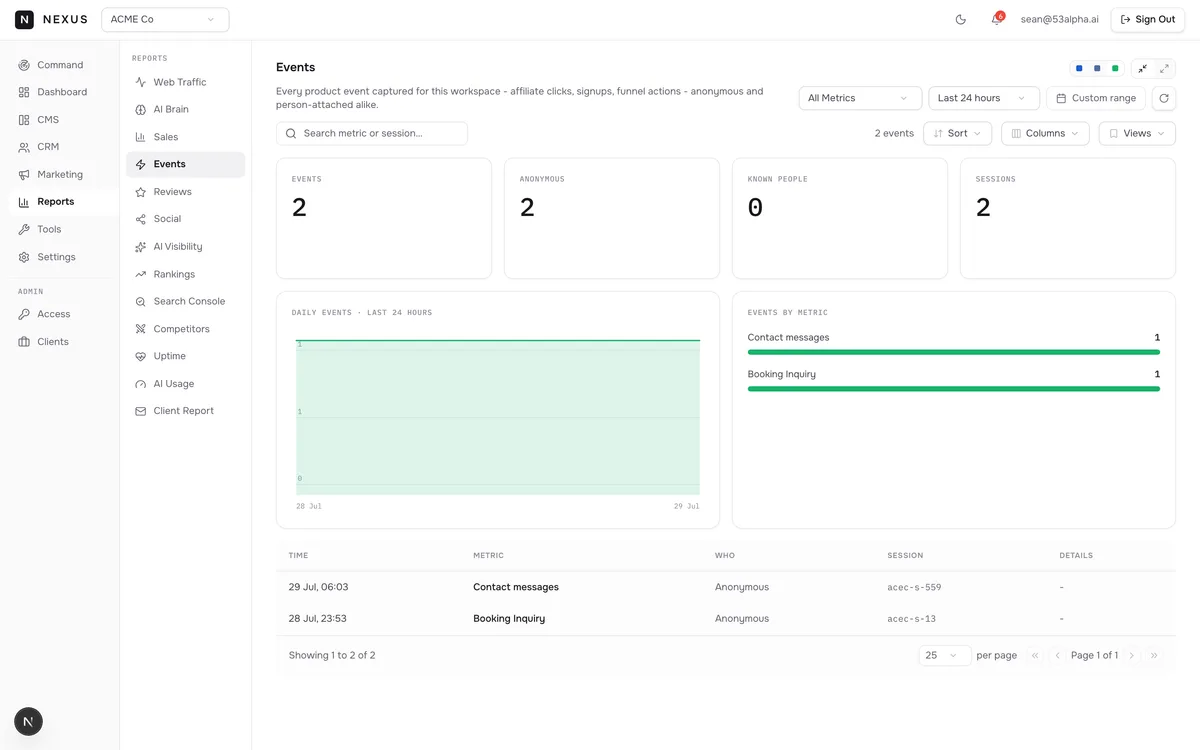The height and width of the screenshot is (750, 1200).
Task: Click the round N button at bottom left
Action: click(x=28, y=721)
